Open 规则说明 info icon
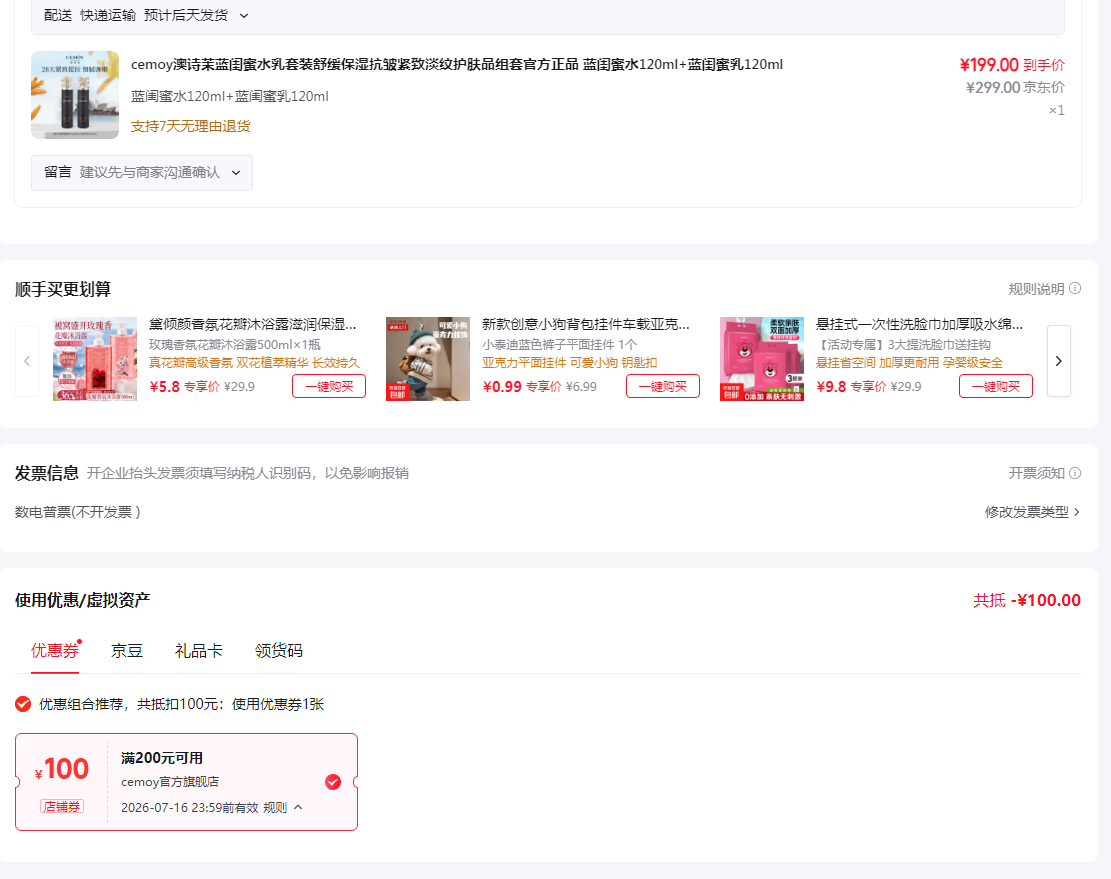Viewport: 1111px width, 879px height. (x=1075, y=288)
